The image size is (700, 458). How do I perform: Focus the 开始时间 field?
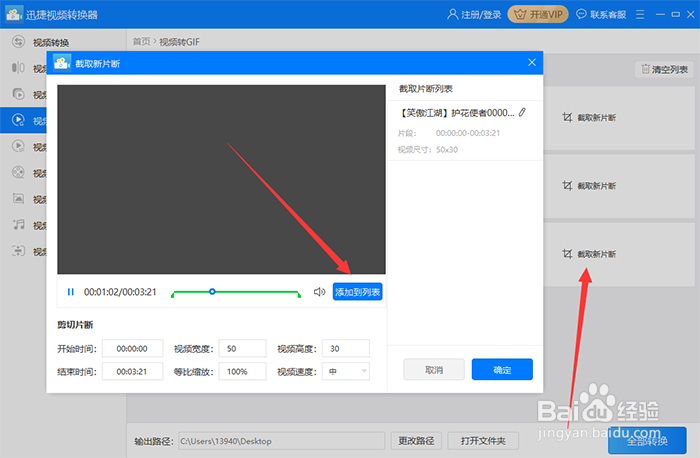pos(133,349)
